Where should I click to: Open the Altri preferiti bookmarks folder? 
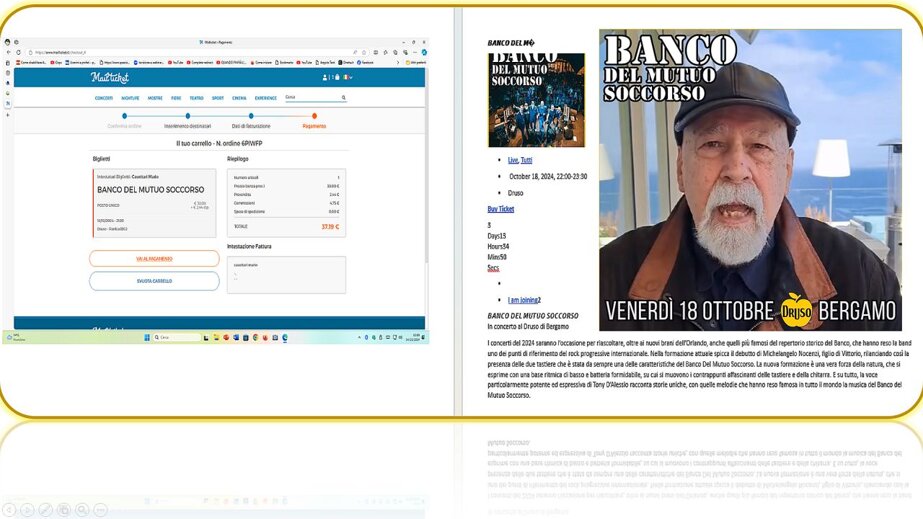click(x=416, y=62)
